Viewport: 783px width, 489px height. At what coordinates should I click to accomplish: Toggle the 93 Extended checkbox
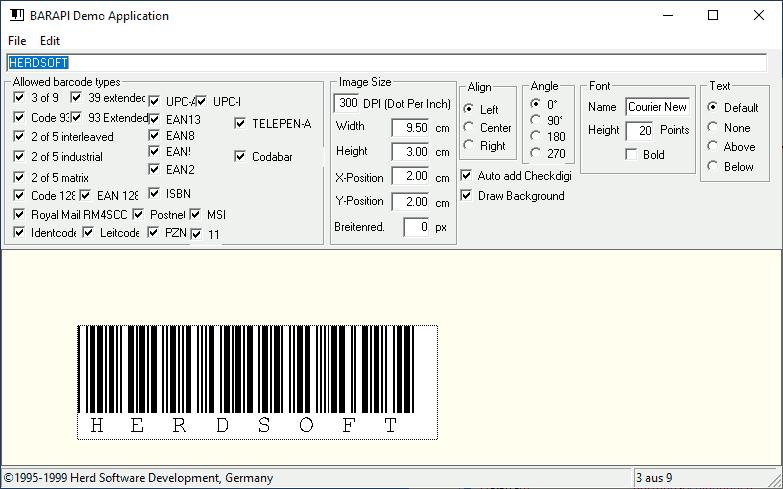coord(76,117)
